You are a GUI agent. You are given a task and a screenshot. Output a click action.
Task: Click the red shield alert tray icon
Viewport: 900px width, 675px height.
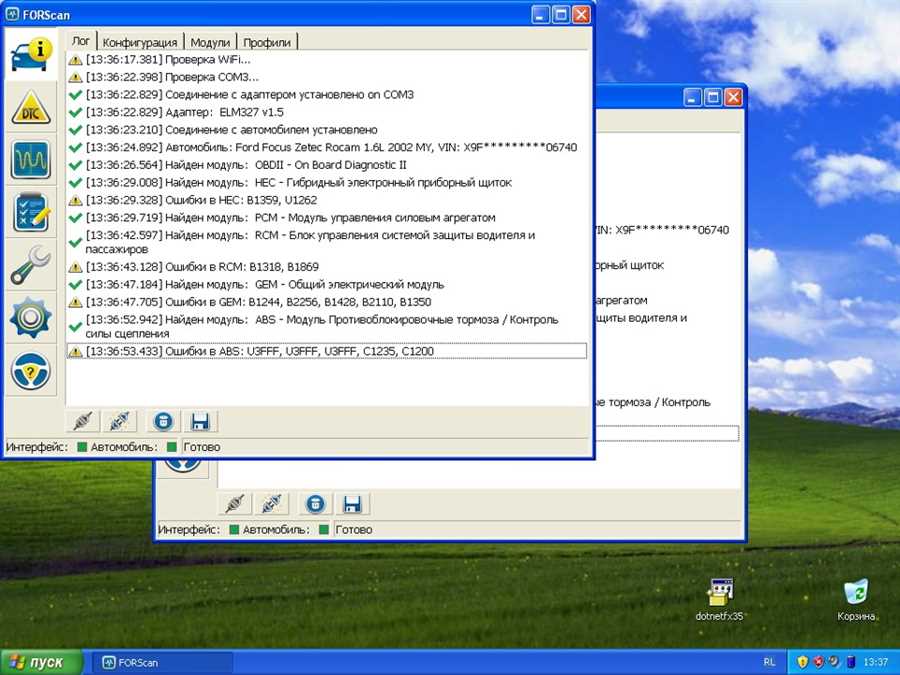tap(818, 662)
